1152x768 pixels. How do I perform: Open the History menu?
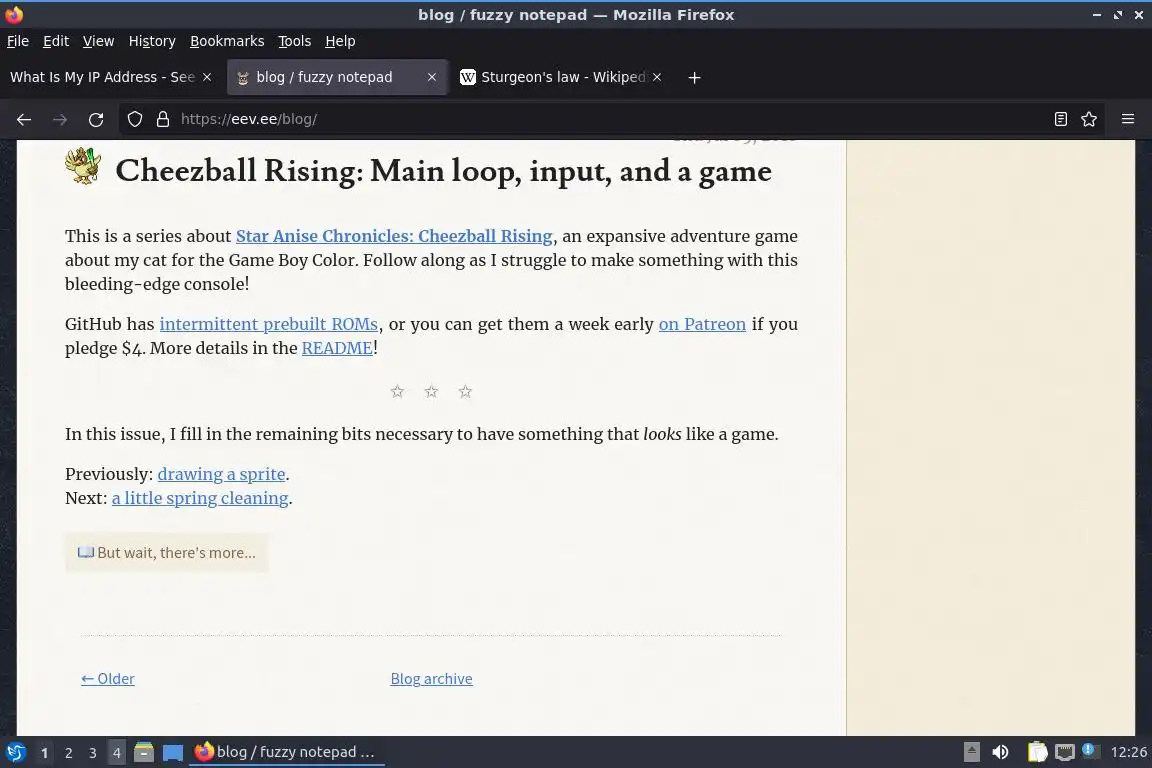[x=152, y=41]
